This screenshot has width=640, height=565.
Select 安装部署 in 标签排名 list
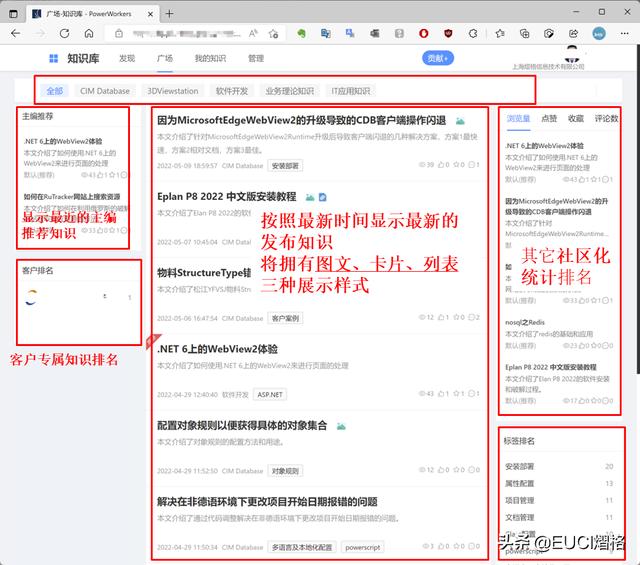tap(519, 466)
